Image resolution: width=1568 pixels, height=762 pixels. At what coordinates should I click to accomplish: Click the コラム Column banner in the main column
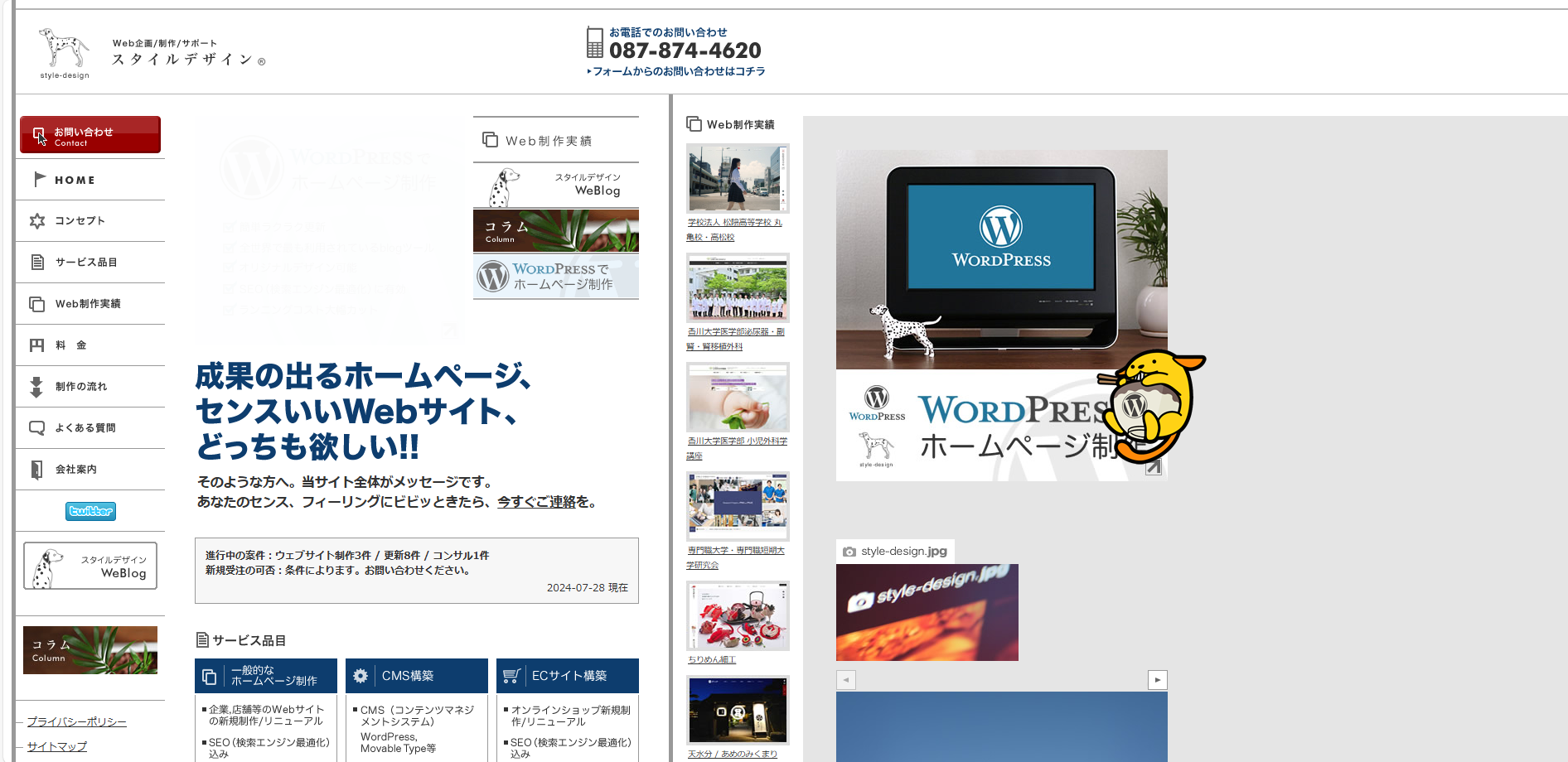[x=556, y=230]
